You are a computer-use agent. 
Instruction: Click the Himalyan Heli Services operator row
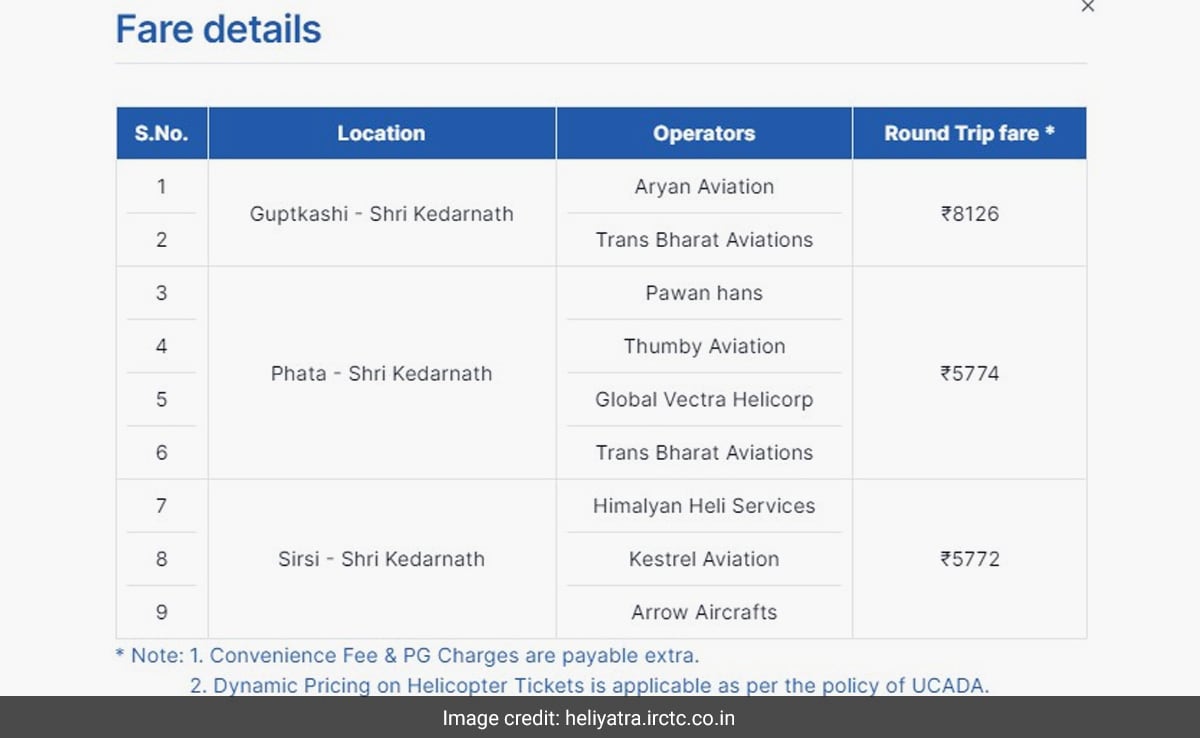coord(704,506)
